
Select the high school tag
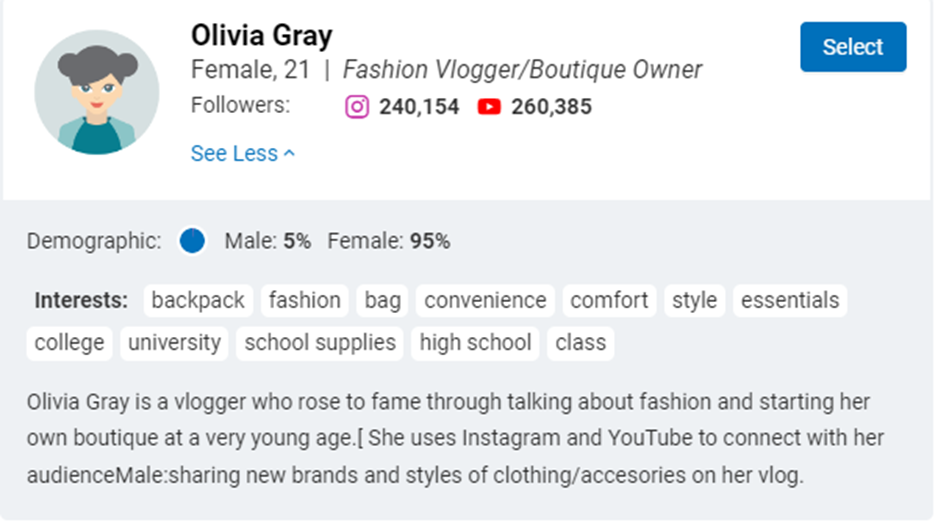475,343
